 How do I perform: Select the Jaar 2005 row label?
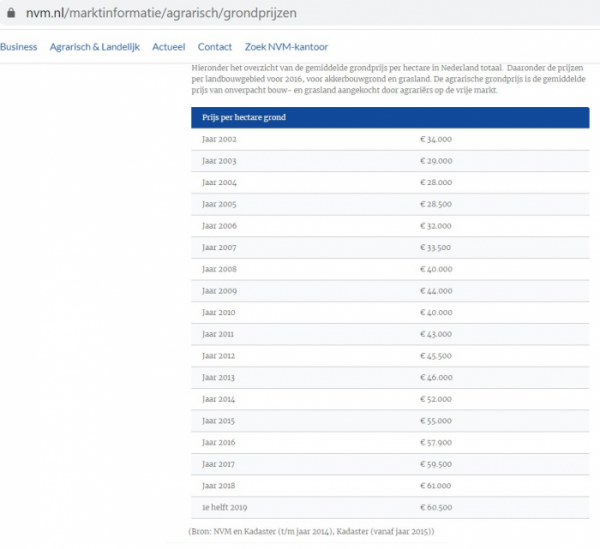tap(219, 204)
